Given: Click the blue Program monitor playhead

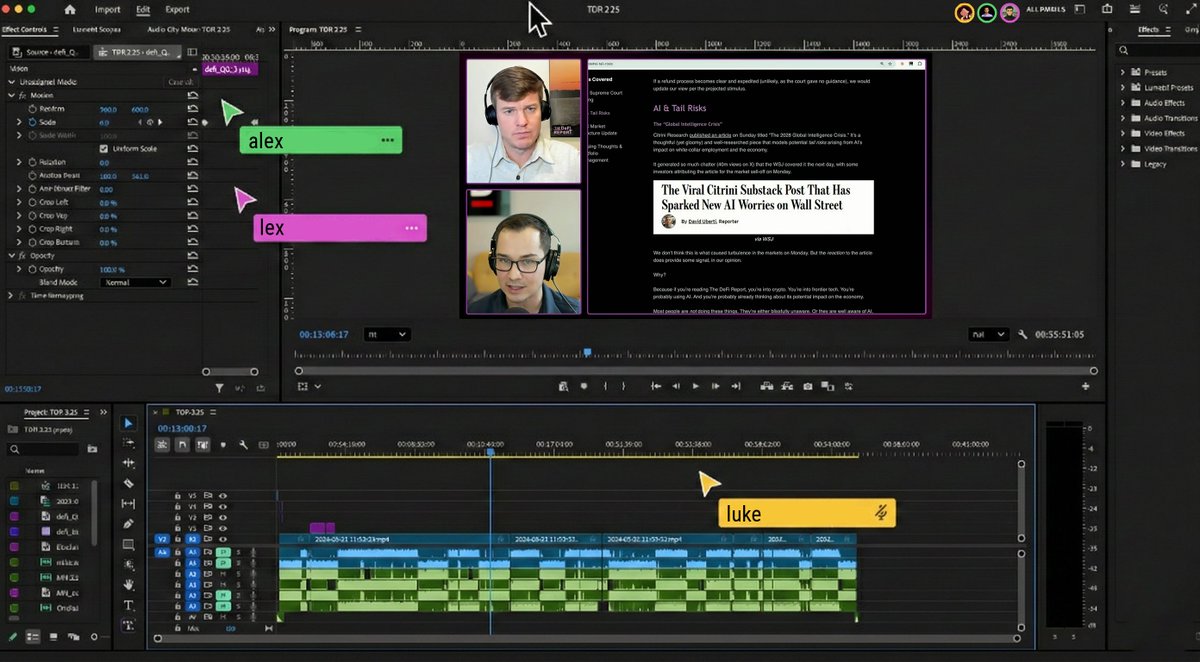Looking at the screenshot, I should [x=587, y=352].
